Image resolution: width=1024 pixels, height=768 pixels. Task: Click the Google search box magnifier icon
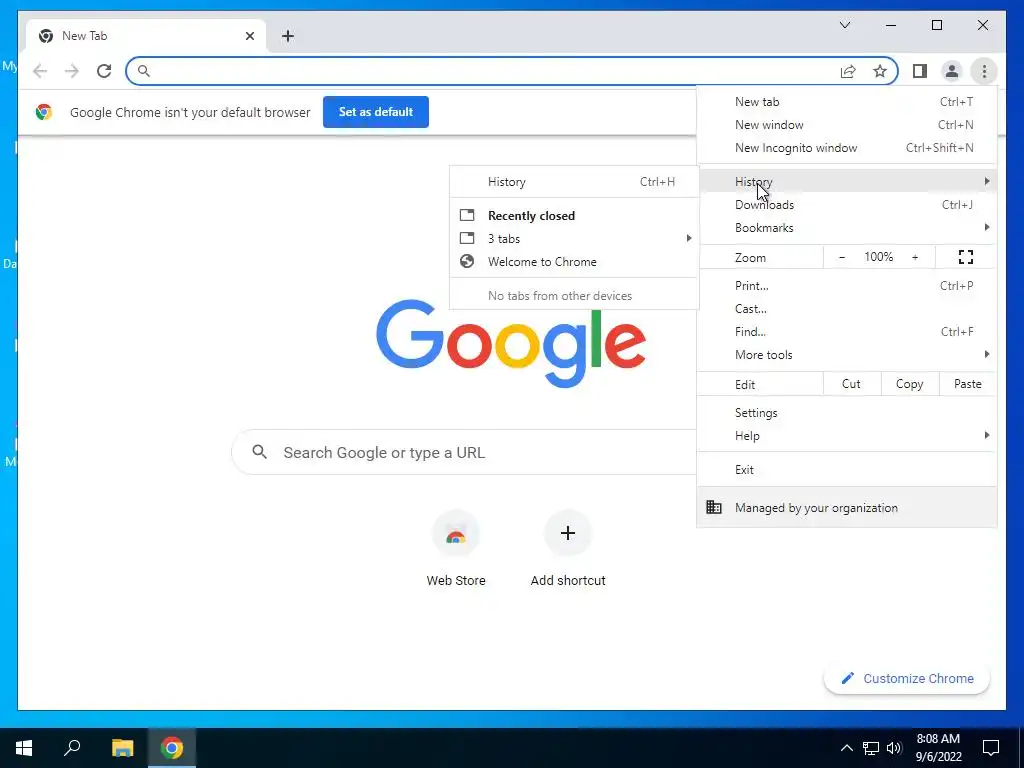(x=259, y=452)
